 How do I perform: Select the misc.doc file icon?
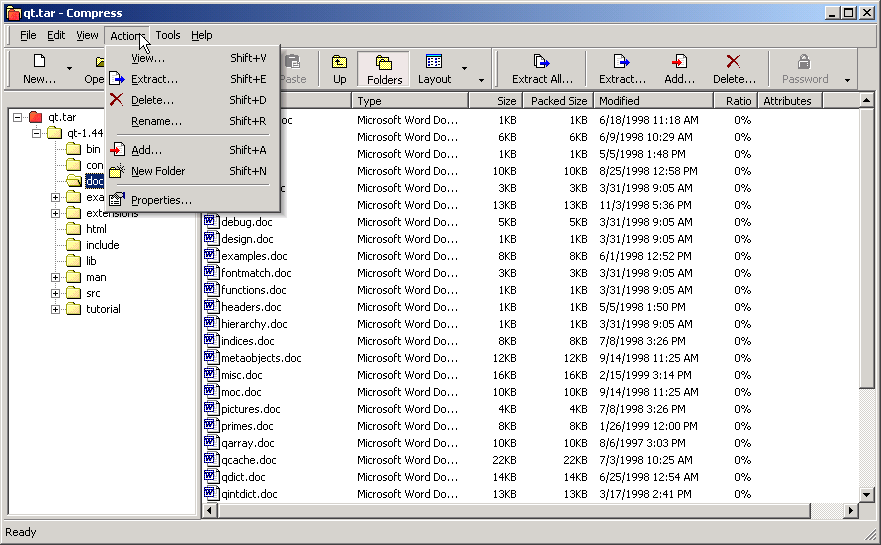click(211, 374)
